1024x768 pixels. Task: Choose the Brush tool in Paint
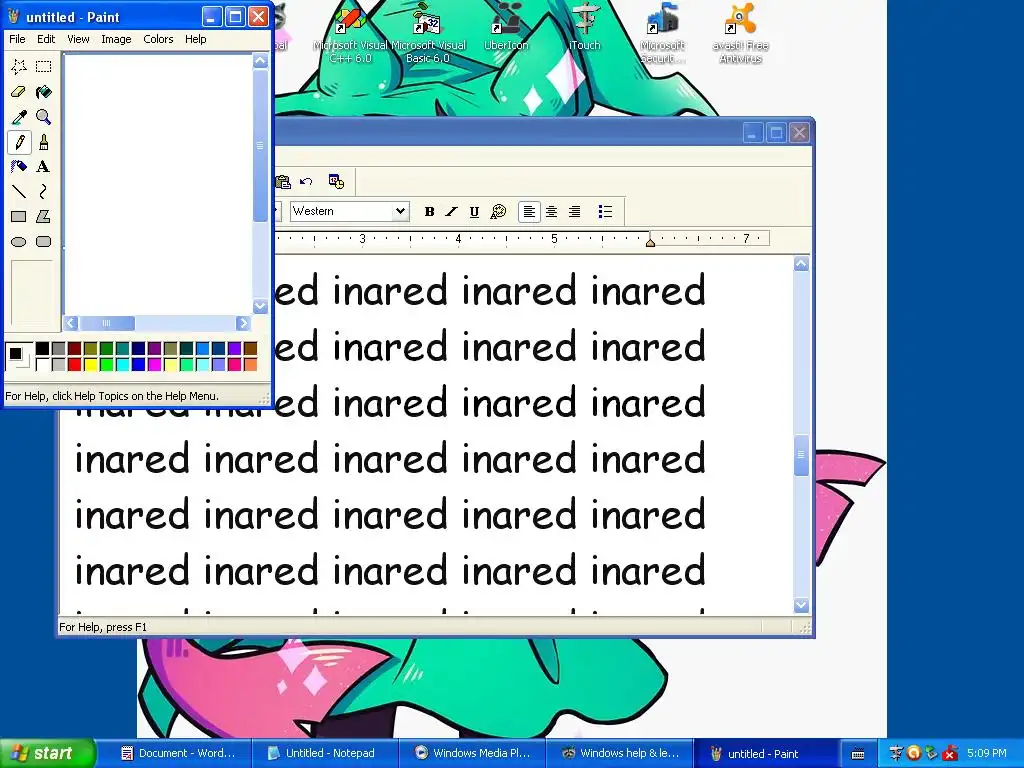[44, 142]
